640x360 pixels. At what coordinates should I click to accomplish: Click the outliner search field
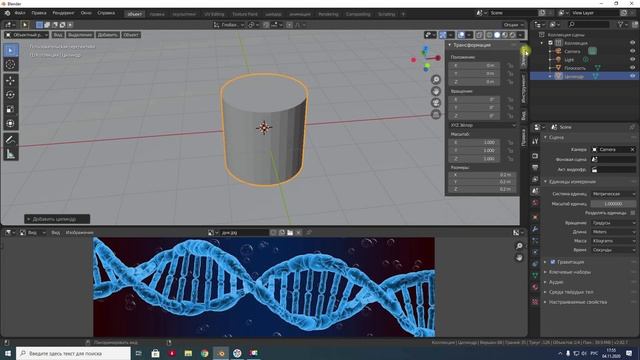589,25
